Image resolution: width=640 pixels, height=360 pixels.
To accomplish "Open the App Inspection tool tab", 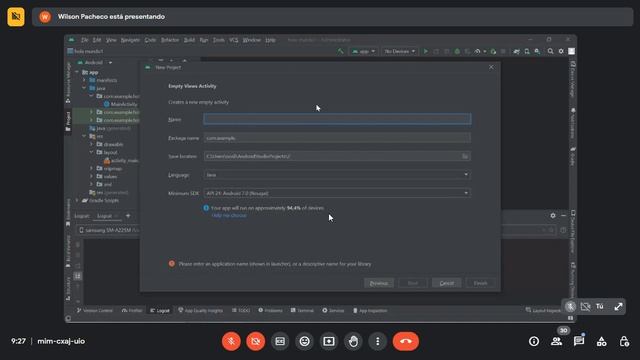I will (x=370, y=311).
